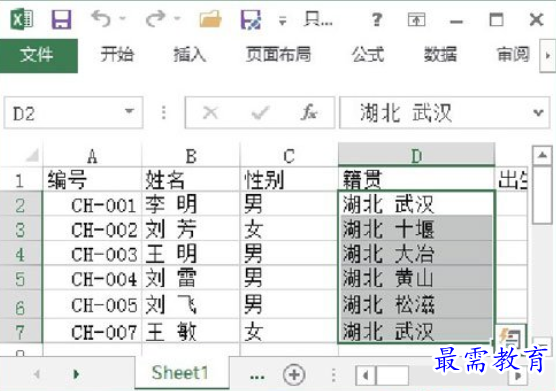556x391 pixels.
Task: Open Insert Function fx button
Action: pos(309,113)
